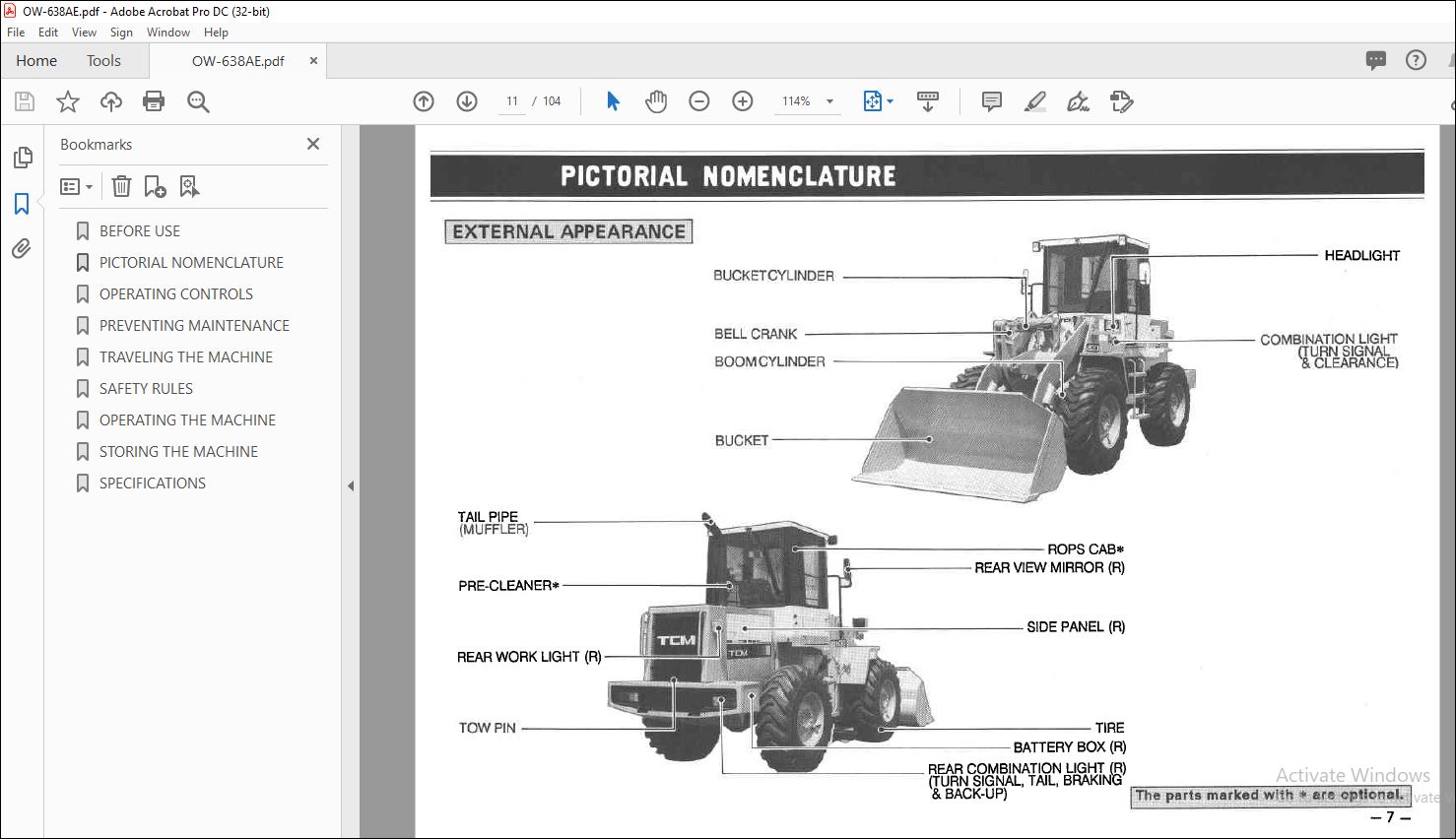Open the stamp and edit tool

pos(1121,101)
